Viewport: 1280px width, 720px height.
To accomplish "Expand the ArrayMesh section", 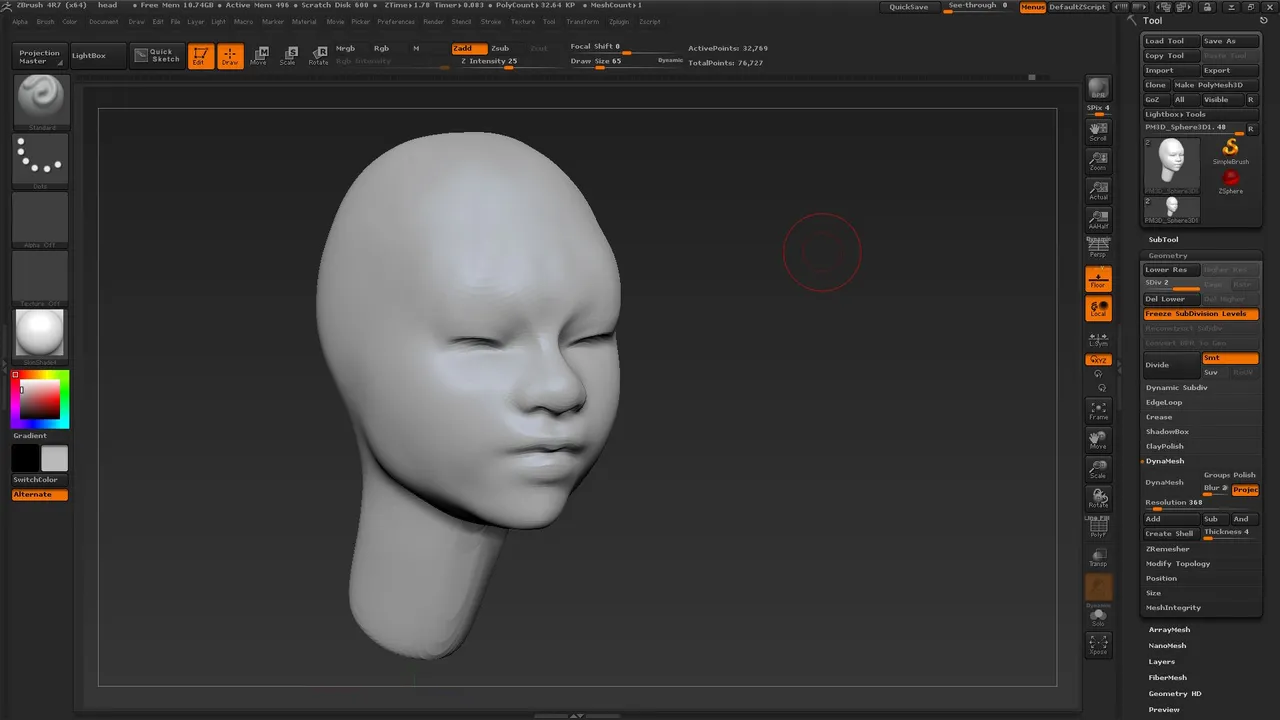I will [1169, 630].
